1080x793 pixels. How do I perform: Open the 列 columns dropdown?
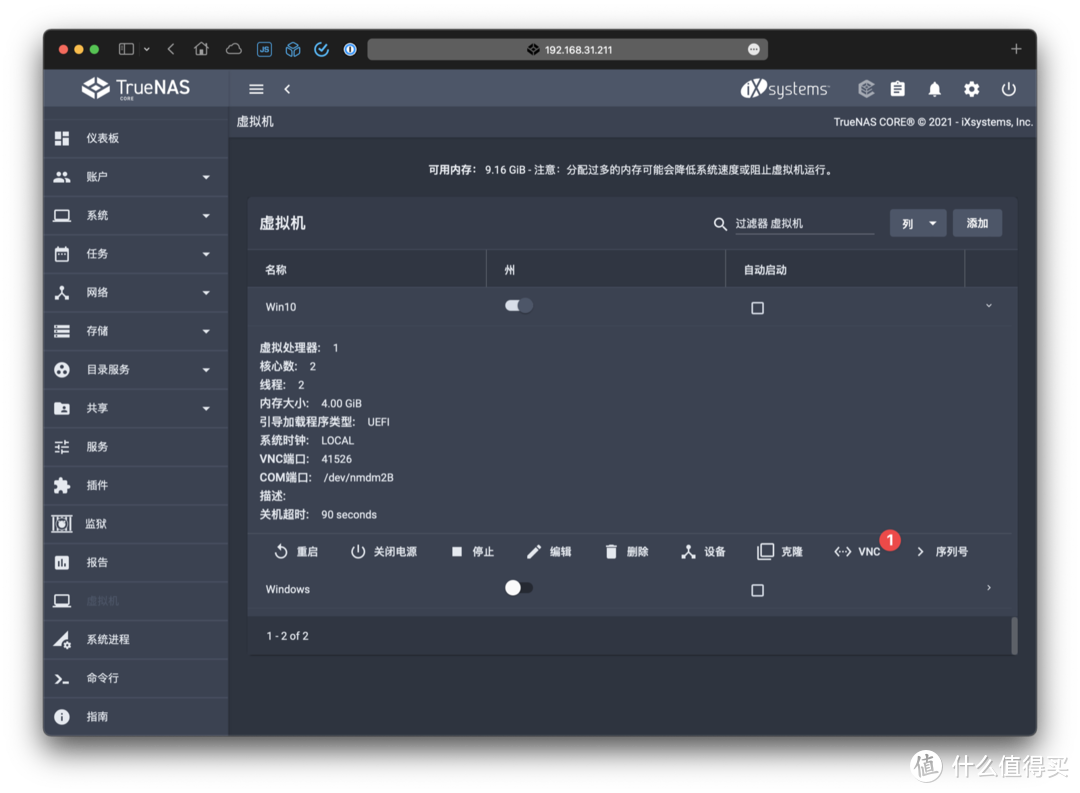coord(917,224)
